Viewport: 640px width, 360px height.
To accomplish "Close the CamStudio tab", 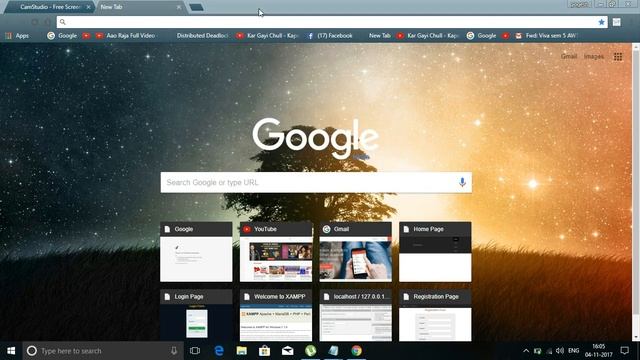I will [88, 7].
